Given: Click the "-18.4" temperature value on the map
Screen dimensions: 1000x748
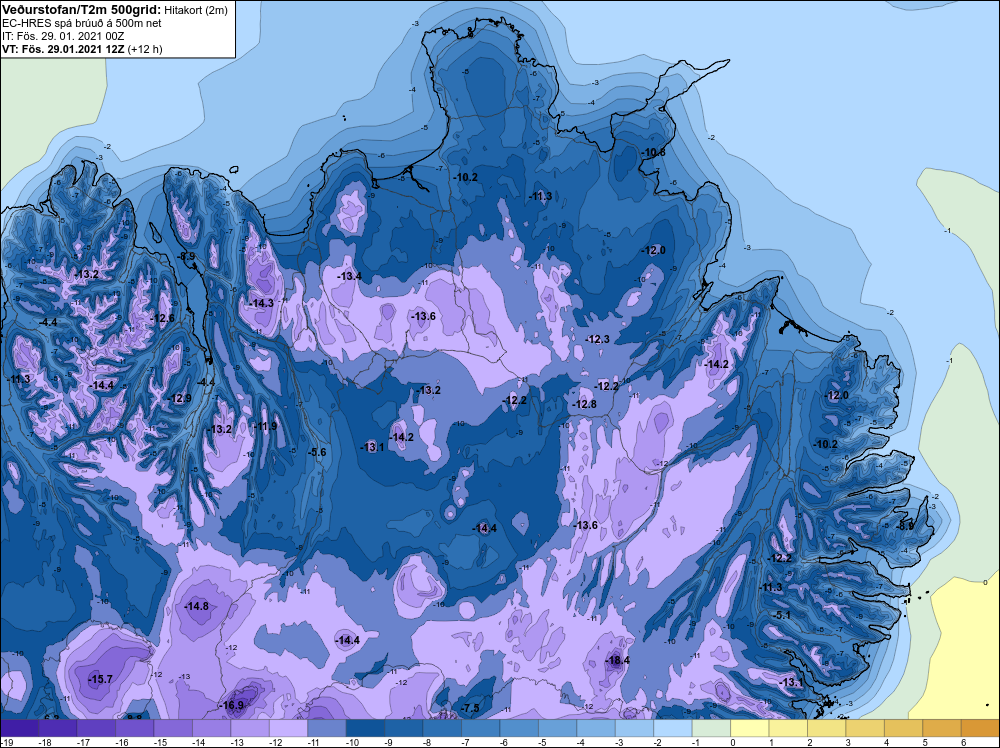Looking at the screenshot, I should pyautogui.click(x=617, y=660).
